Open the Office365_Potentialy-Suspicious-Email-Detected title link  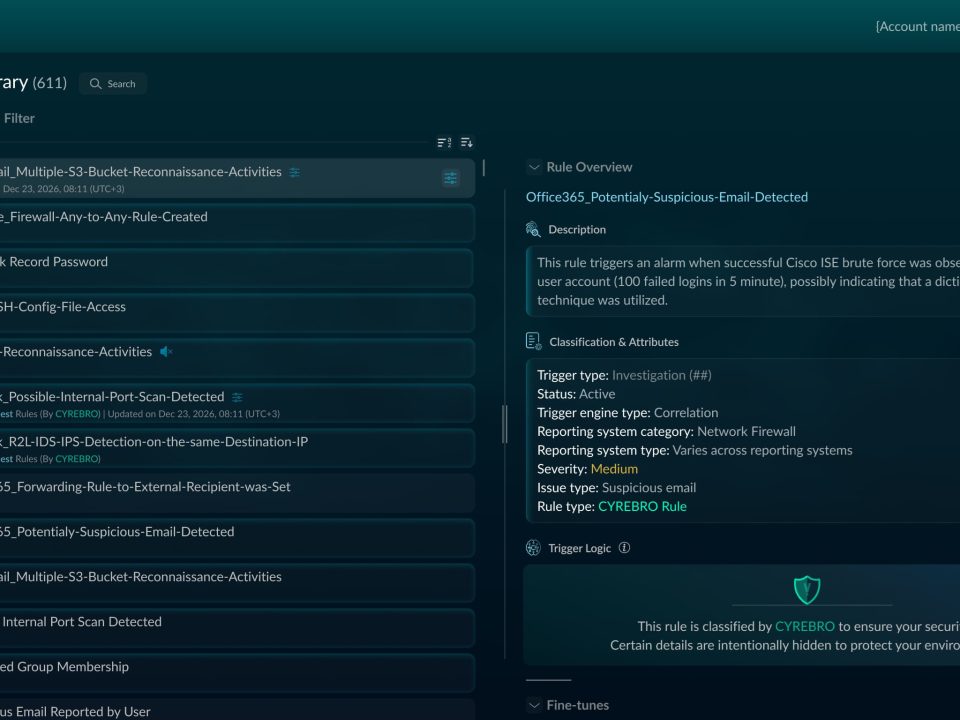(x=666, y=197)
